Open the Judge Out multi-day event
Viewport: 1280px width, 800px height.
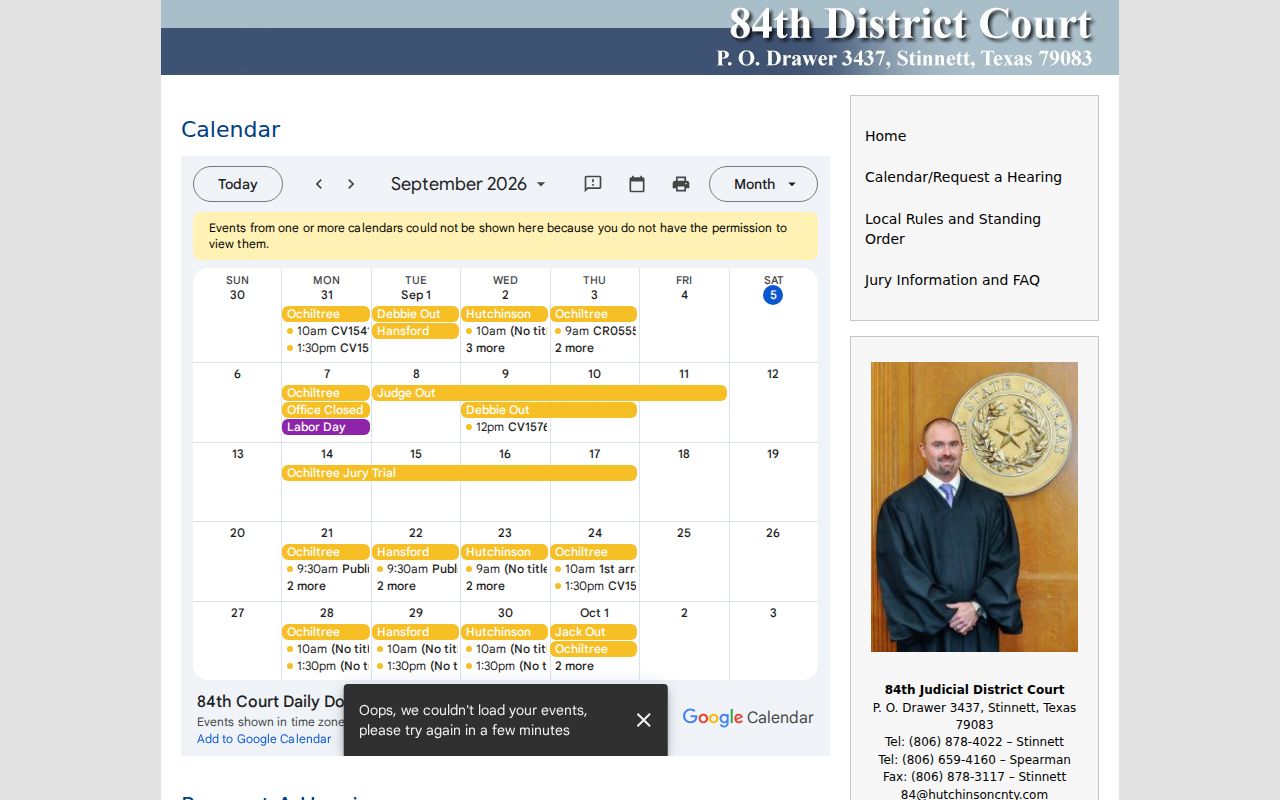click(549, 393)
